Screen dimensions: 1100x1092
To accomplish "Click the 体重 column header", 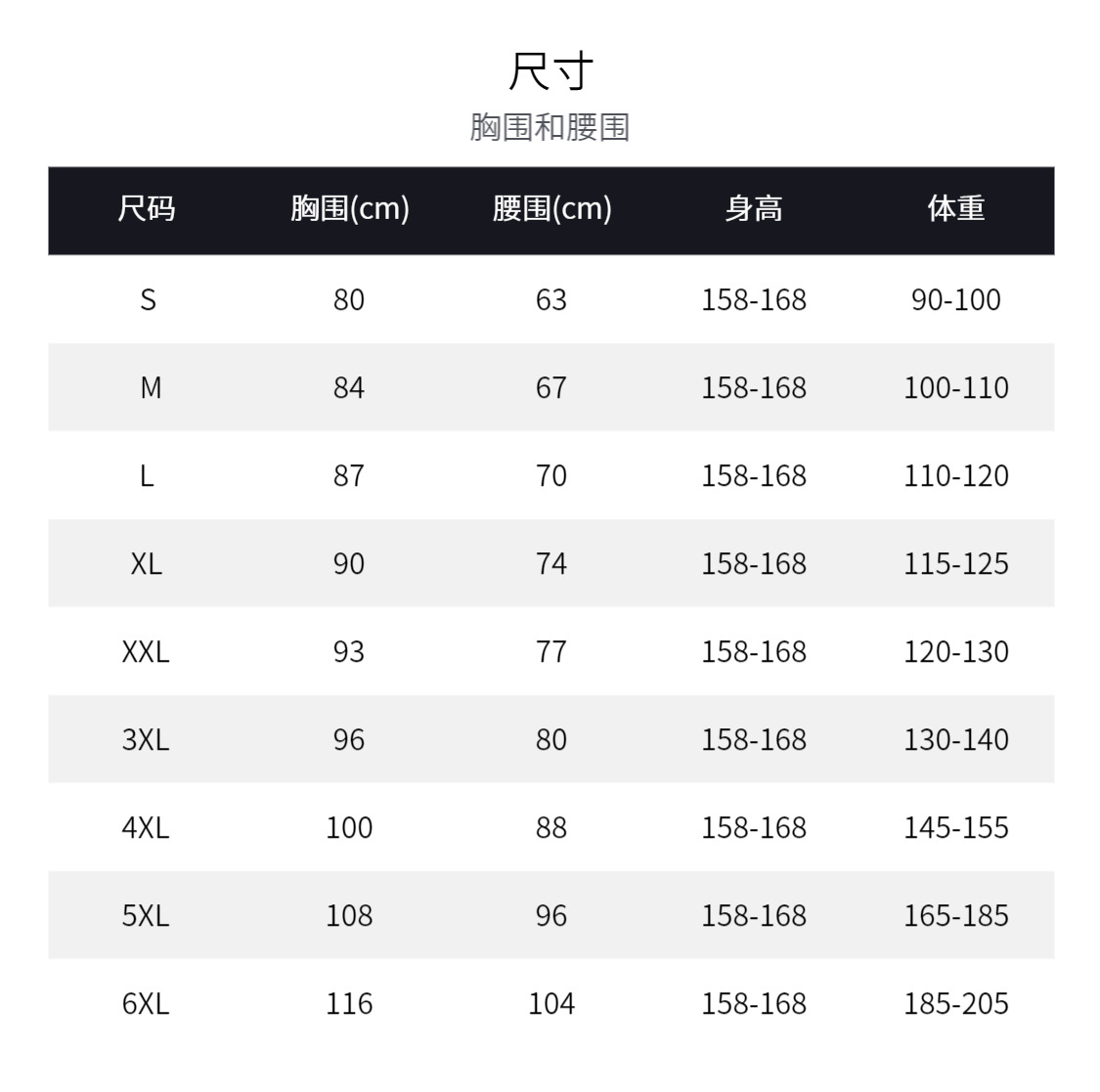I will coord(955,209).
